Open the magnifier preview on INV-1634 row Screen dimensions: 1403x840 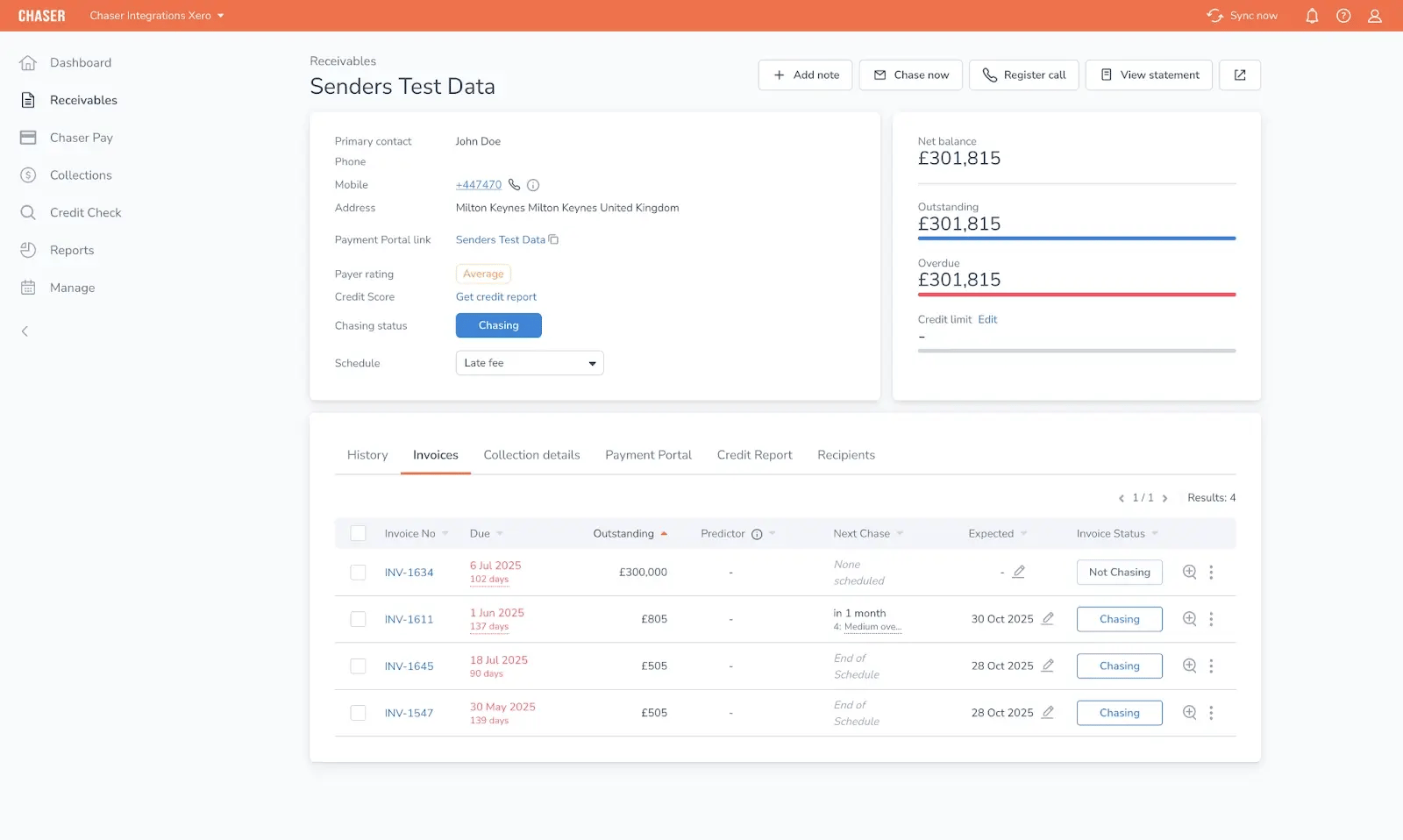(x=1189, y=572)
